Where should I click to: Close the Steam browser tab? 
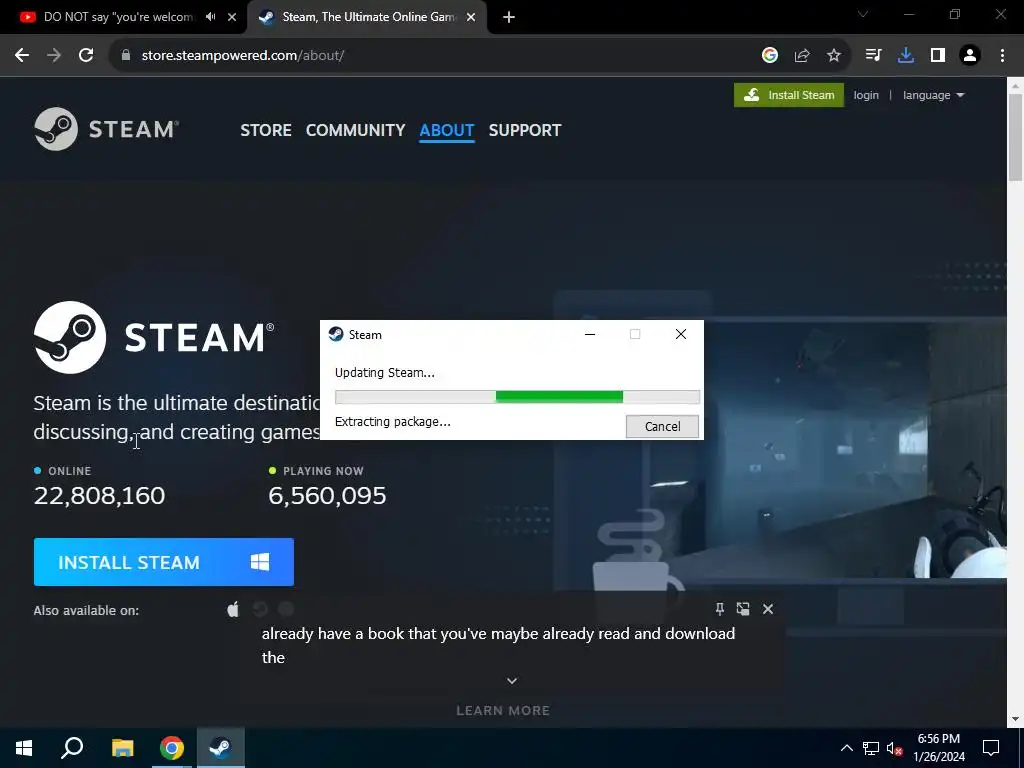click(471, 18)
